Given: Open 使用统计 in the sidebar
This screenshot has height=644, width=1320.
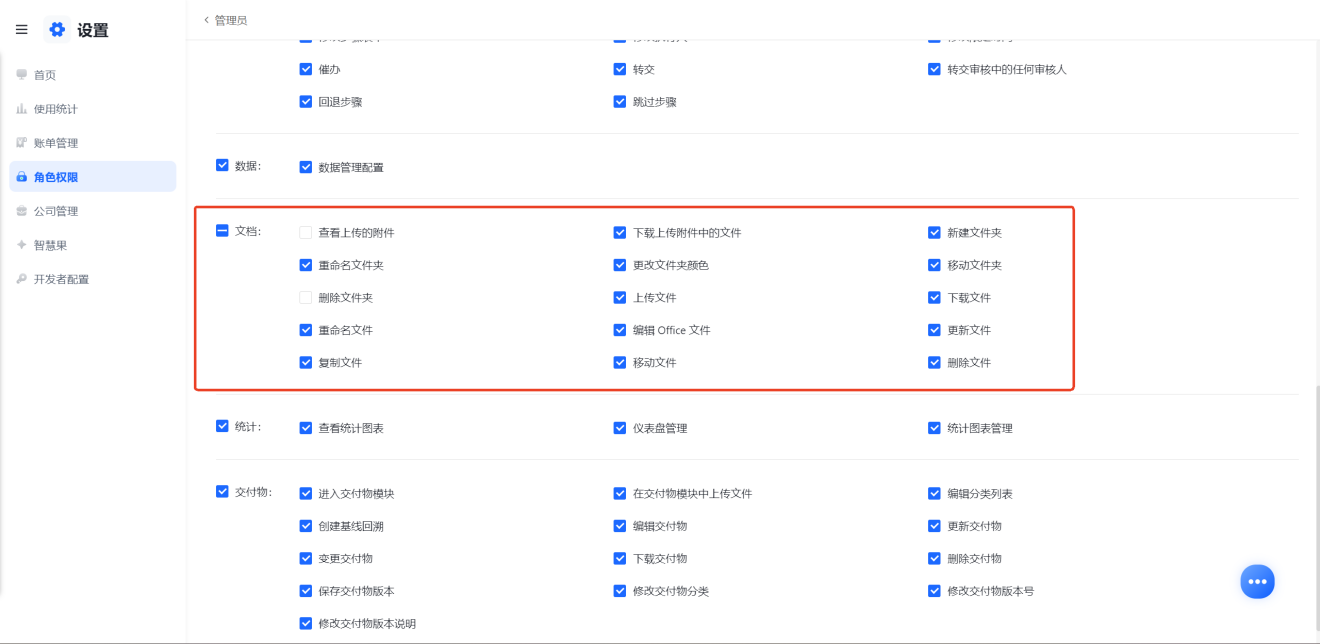Looking at the screenshot, I should [x=93, y=109].
